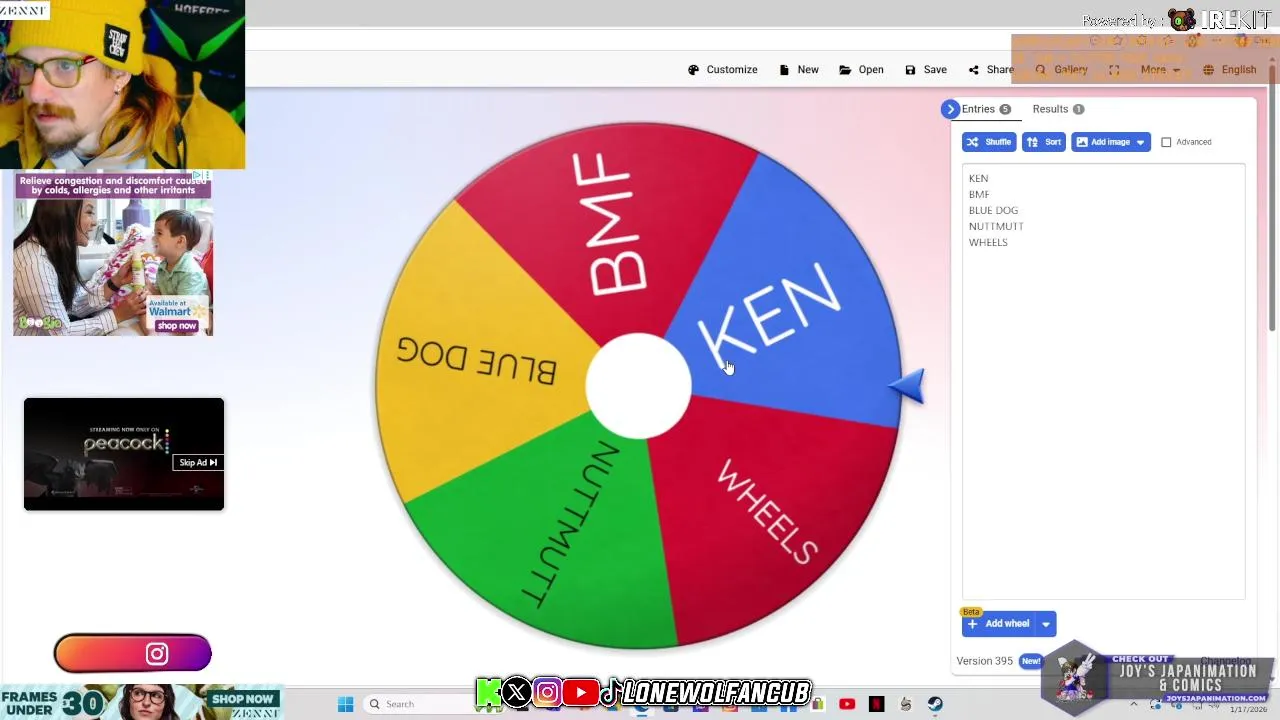
Task: Change language from English
Action: (1230, 70)
